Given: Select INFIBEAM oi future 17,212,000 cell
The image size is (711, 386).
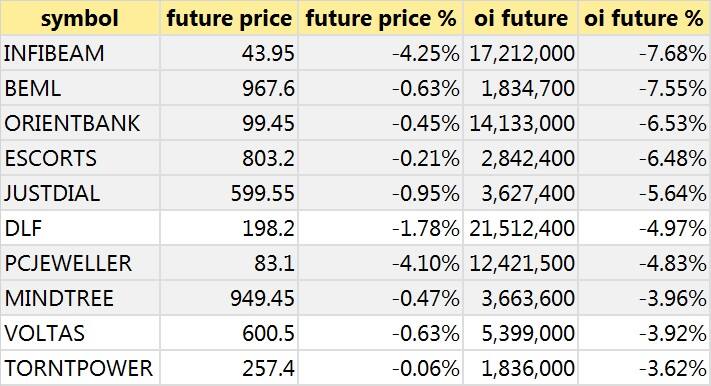Looking at the screenshot, I should point(521,53).
